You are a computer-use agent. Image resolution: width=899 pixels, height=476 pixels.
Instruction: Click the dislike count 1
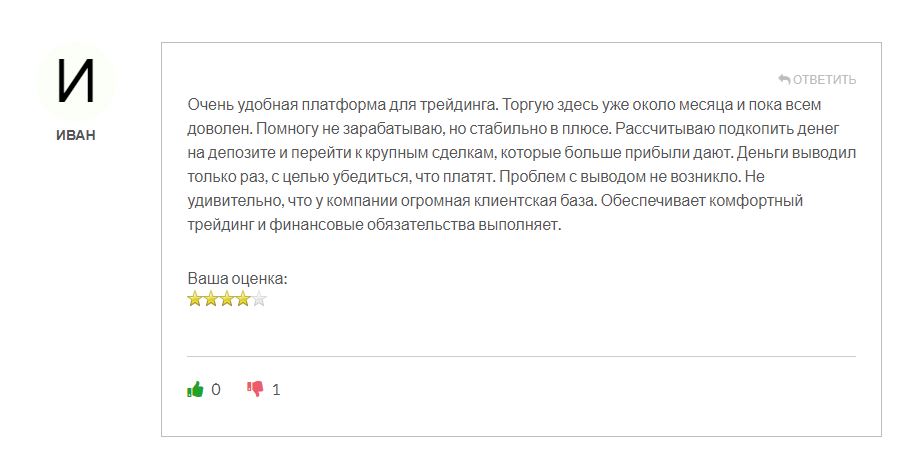[276, 390]
